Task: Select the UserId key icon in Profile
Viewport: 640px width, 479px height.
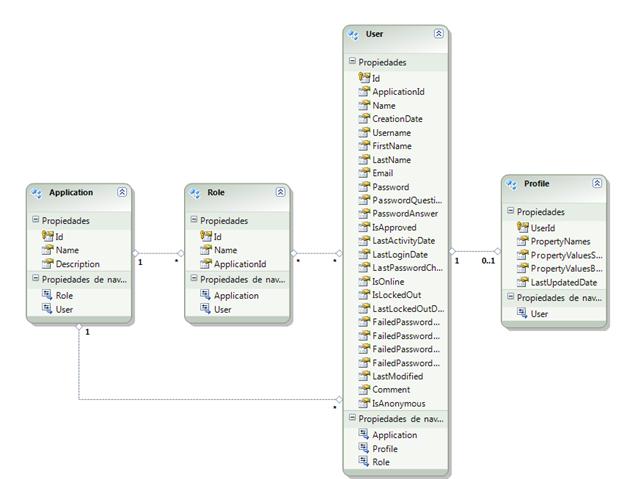Action: (522, 227)
